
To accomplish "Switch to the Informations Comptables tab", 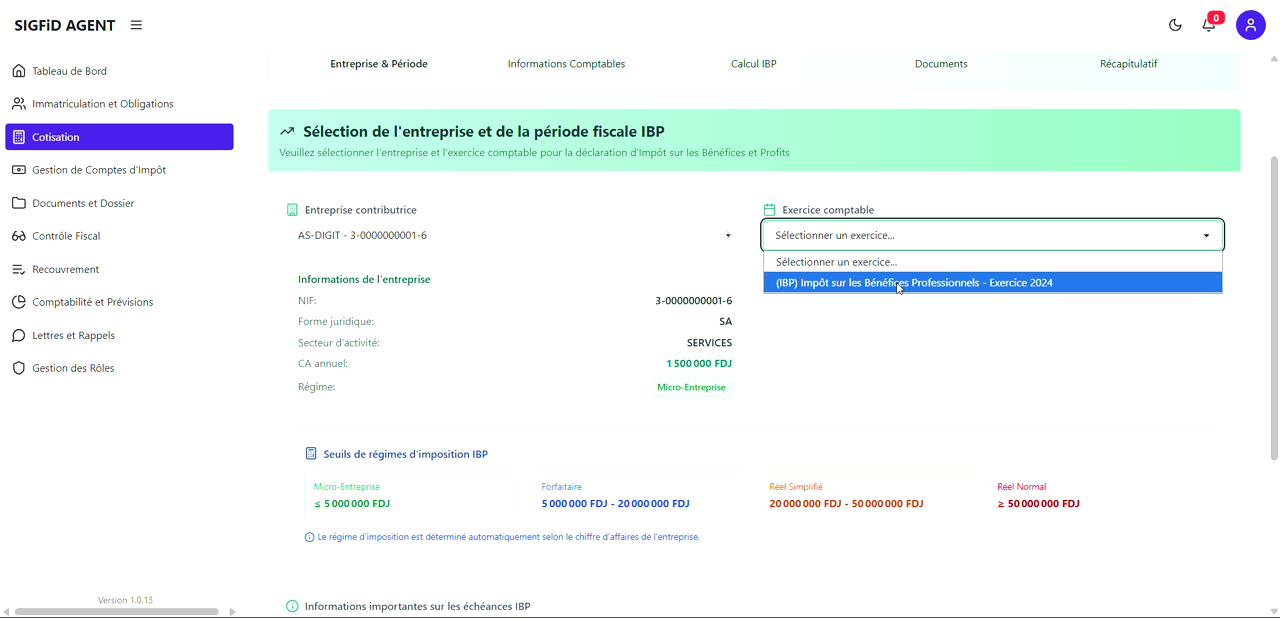I will coord(566,63).
